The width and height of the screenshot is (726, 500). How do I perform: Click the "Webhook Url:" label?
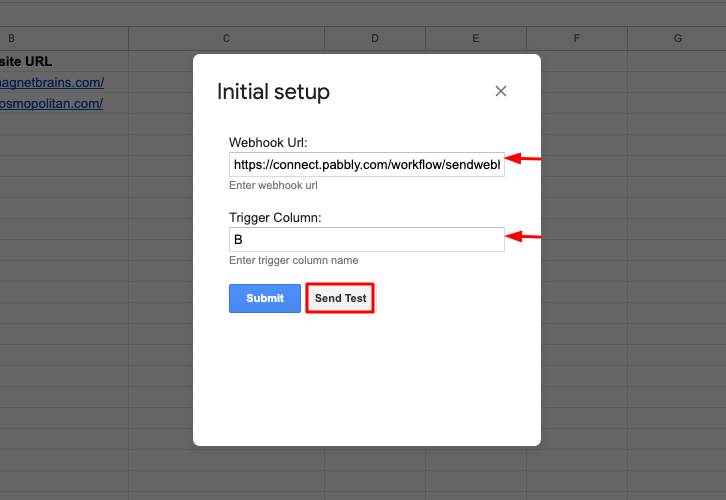click(268, 142)
